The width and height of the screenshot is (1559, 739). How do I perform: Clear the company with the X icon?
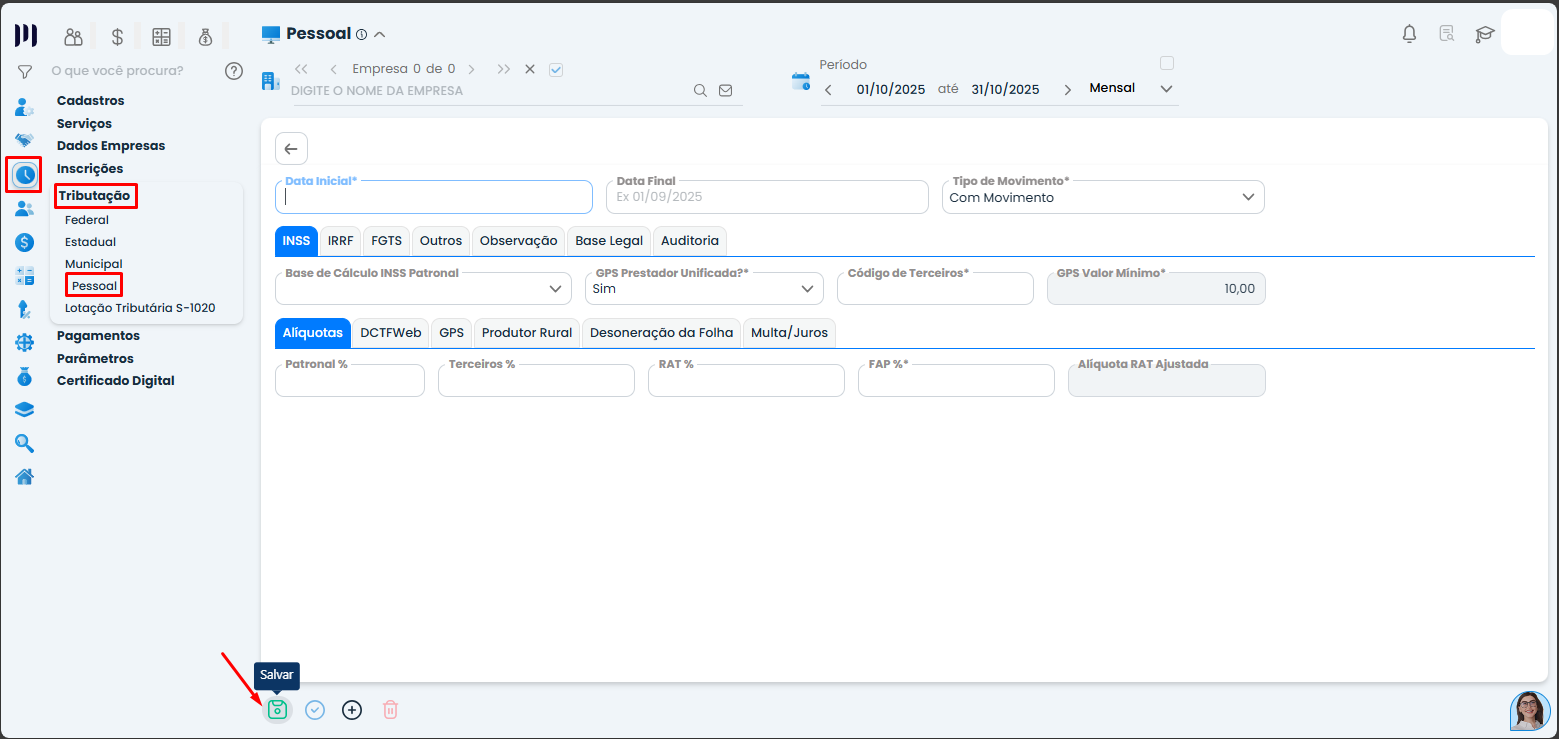pos(530,69)
